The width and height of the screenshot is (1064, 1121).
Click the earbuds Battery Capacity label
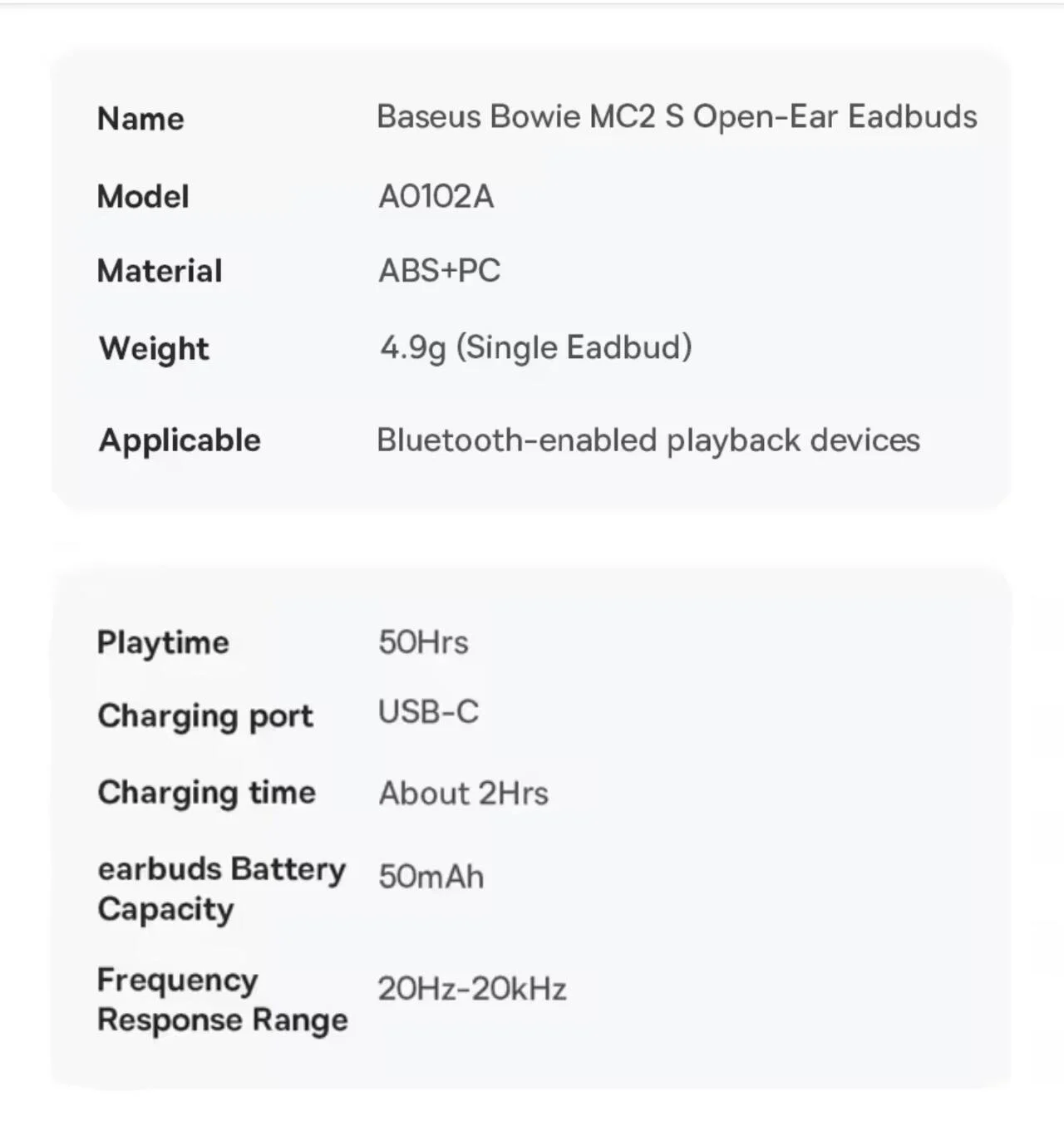click(x=221, y=889)
